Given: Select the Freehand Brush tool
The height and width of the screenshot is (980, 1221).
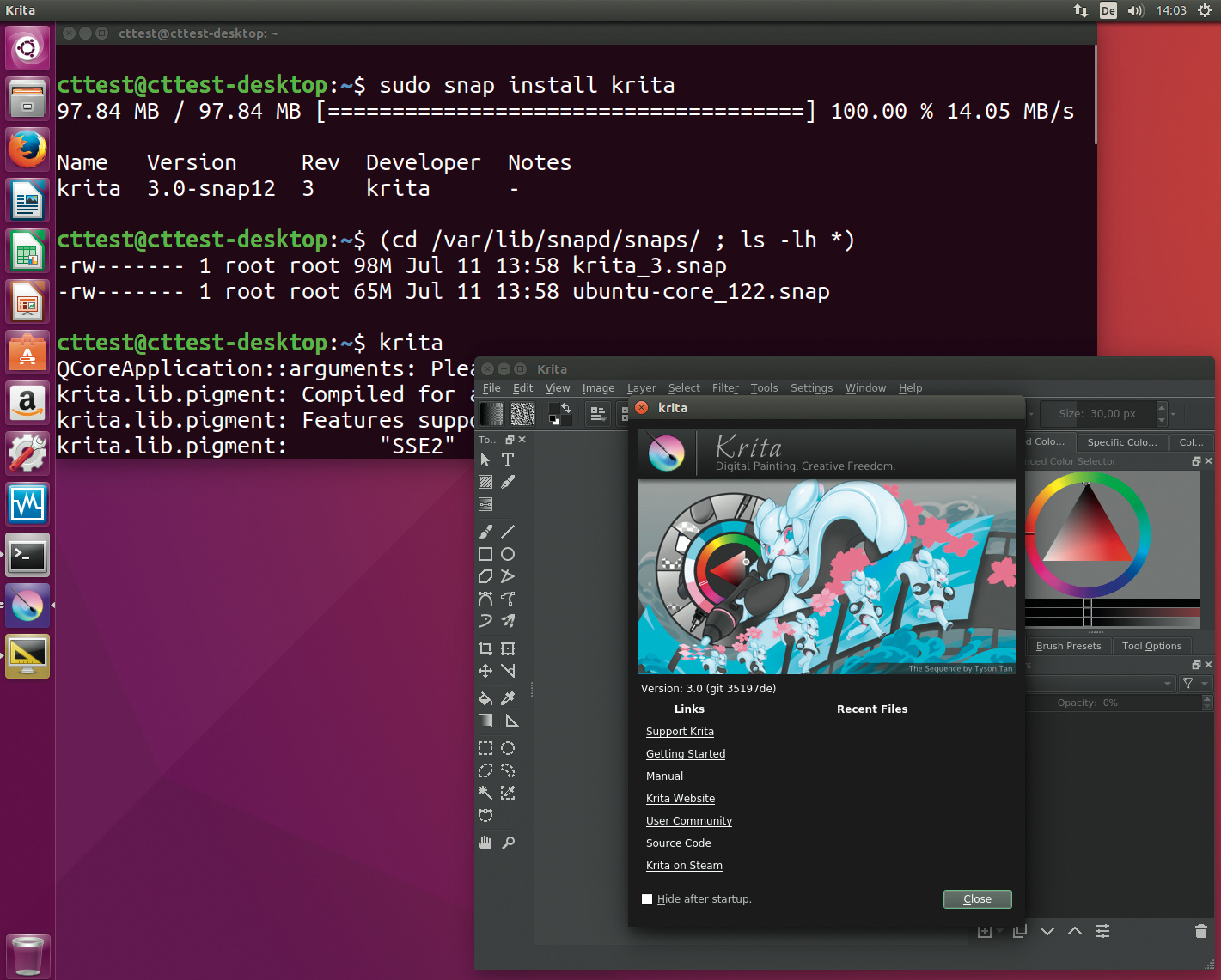Looking at the screenshot, I should [485, 532].
